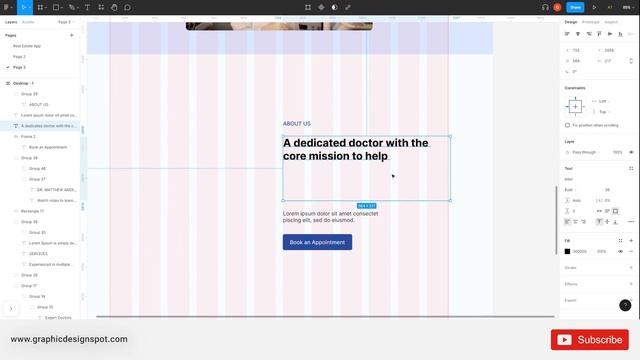Select the Hand tool
Viewport: 640px width, 360px height.
(114, 7)
